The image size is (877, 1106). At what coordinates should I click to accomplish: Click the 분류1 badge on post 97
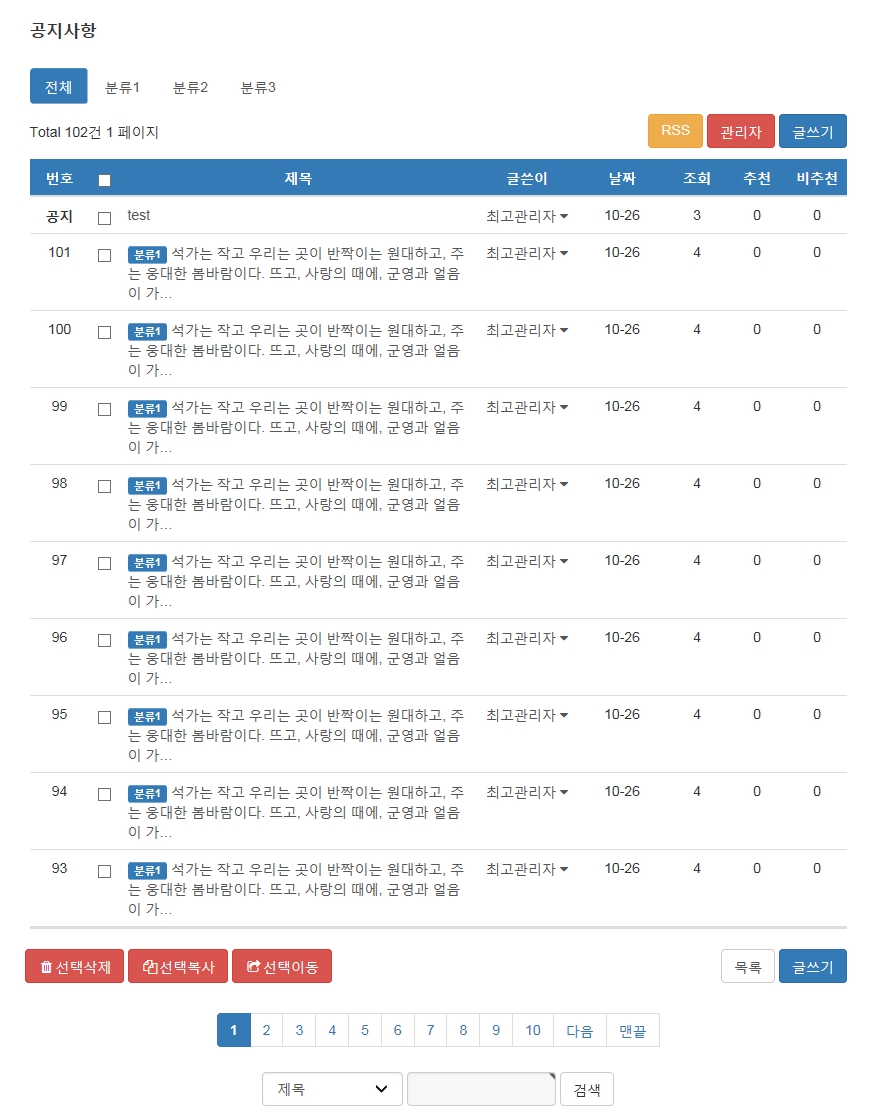(147, 562)
